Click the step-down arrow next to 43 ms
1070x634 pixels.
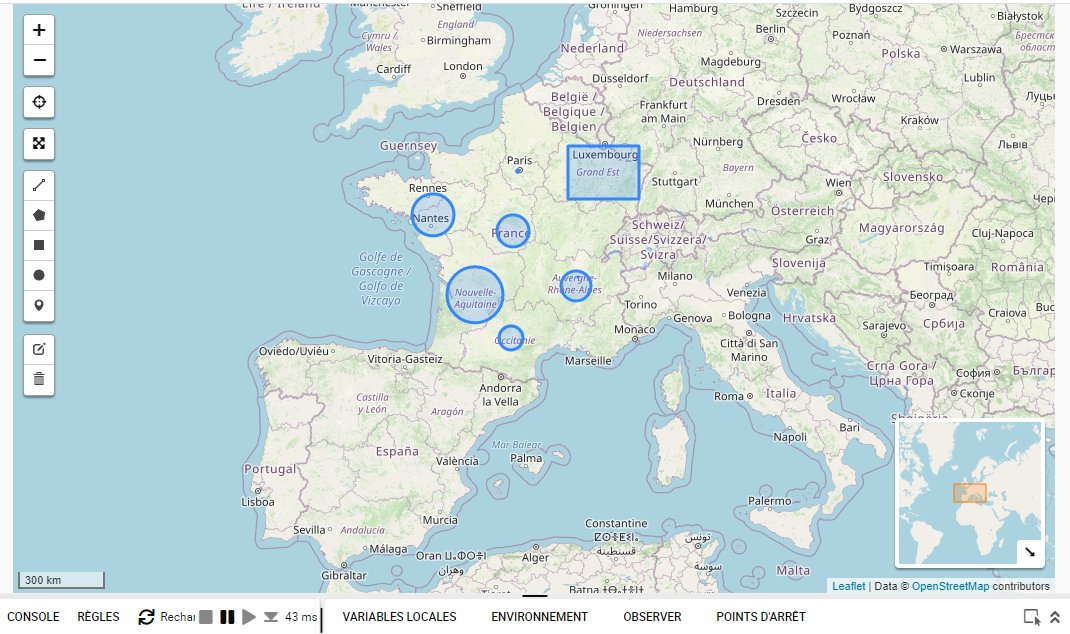point(271,617)
